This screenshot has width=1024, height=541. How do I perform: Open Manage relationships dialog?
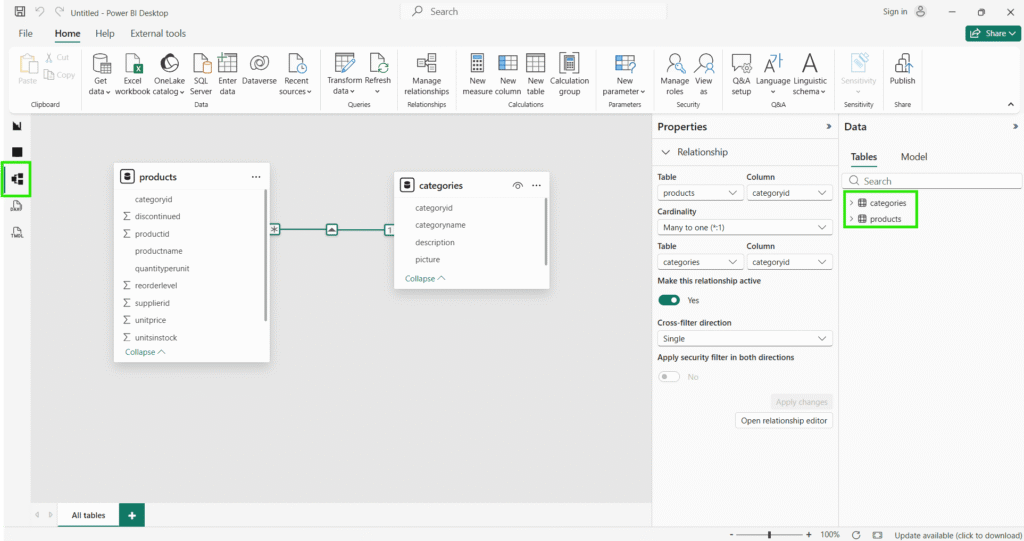tap(426, 74)
